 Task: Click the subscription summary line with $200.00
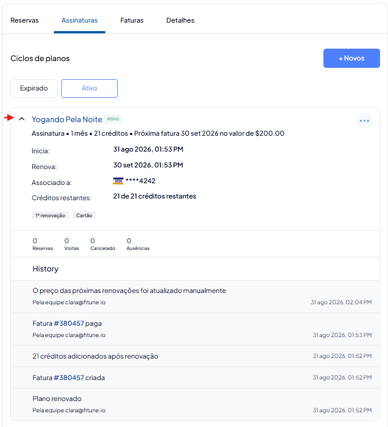(158, 134)
